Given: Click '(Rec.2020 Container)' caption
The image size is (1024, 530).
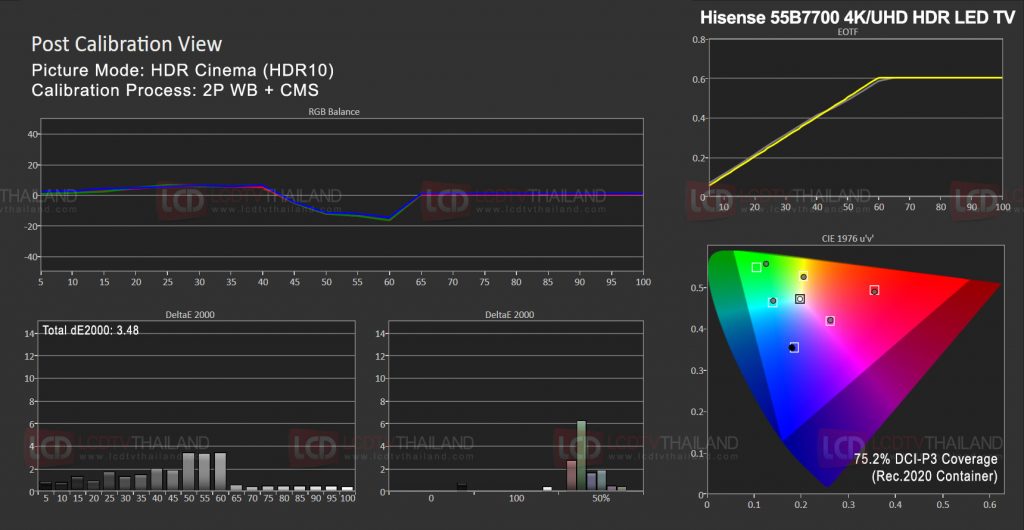Looking at the screenshot, I should (x=935, y=477).
